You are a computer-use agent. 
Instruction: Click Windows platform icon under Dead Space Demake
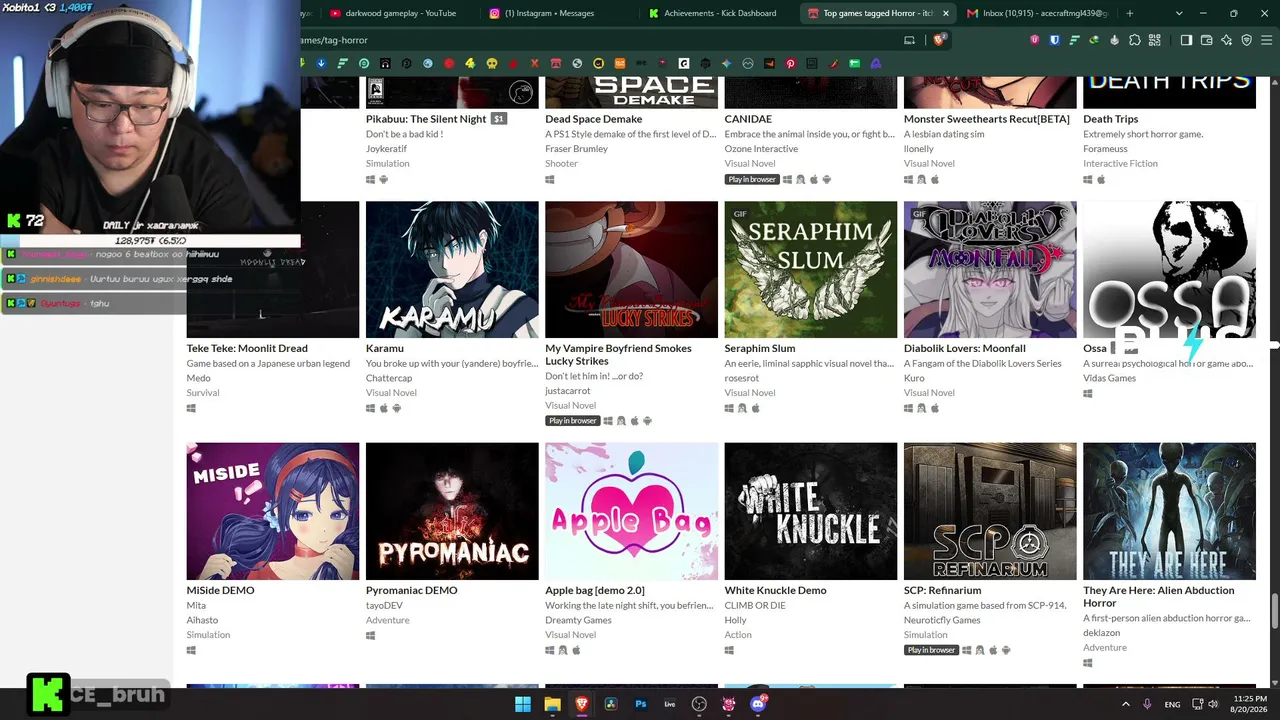[x=550, y=179]
